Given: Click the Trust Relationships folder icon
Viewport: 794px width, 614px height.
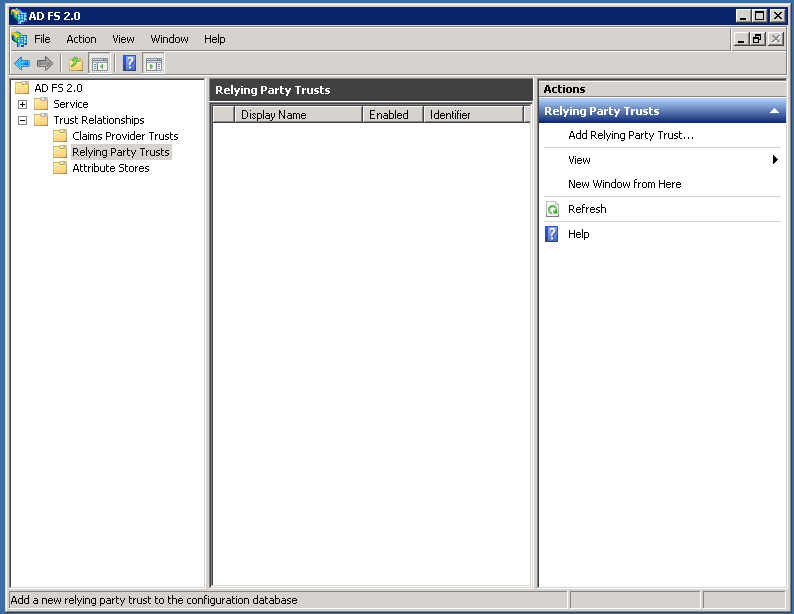Looking at the screenshot, I should tap(41, 120).
